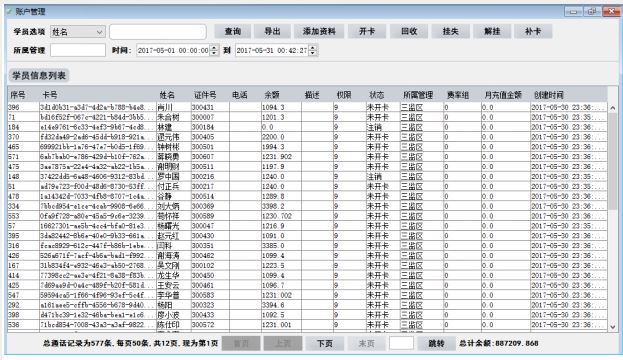Screen dimensions: 623x360
Task: Focus the 所属管理 input field
Action: pyautogui.click(x=78, y=50)
